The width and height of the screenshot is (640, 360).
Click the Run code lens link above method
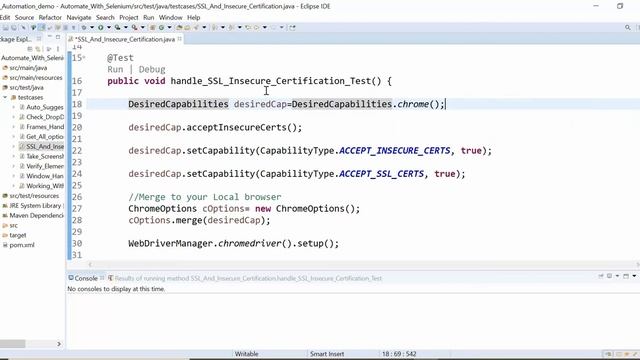pos(115,69)
